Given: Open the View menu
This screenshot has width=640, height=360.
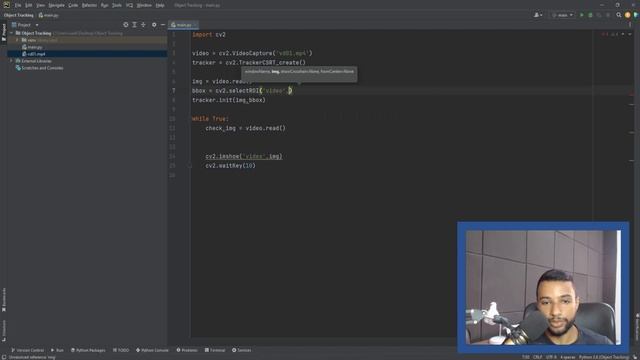Looking at the screenshot, I should 40,5.
